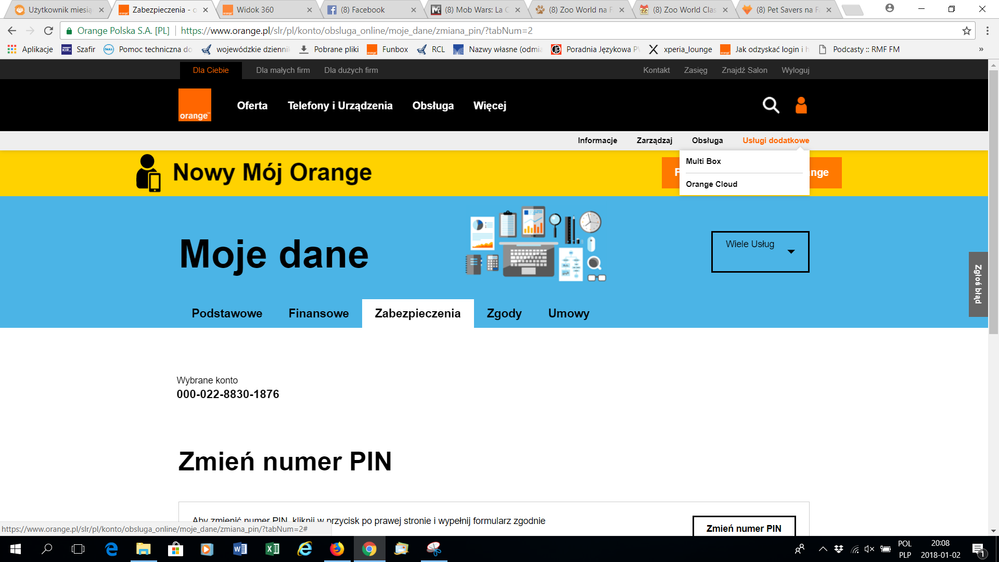Click Wyloguj to log out
The image size is (999, 562).
pos(795,70)
